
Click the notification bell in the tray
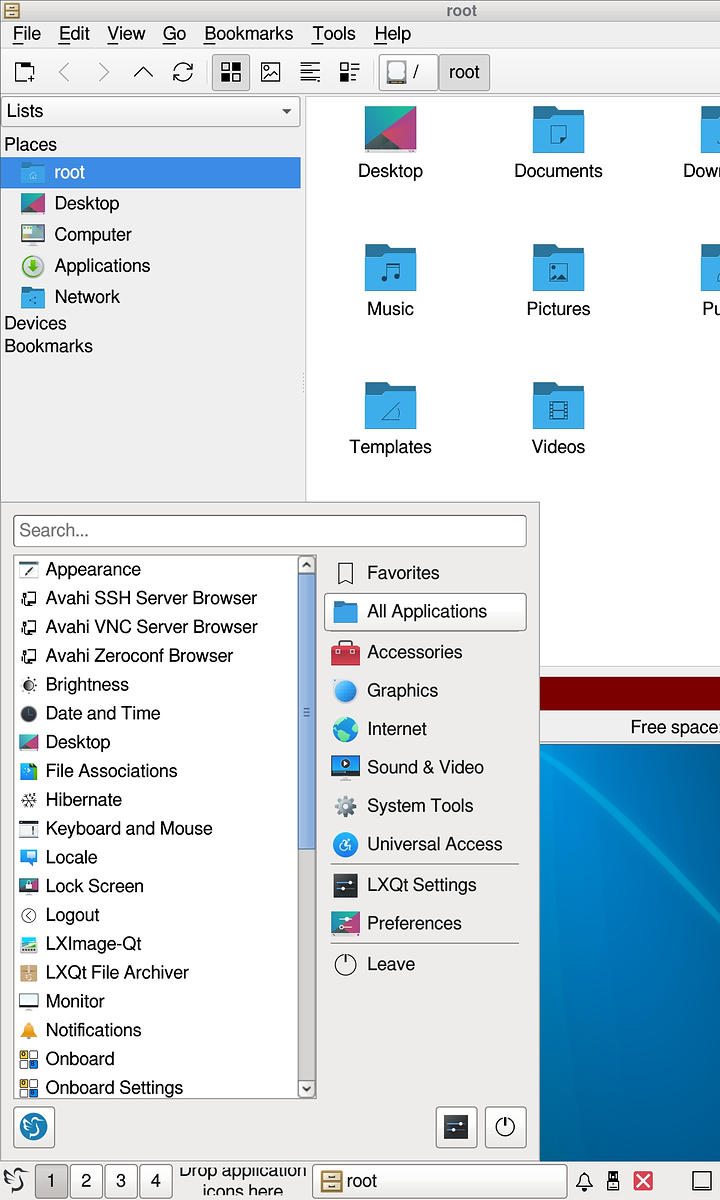click(584, 1181)
